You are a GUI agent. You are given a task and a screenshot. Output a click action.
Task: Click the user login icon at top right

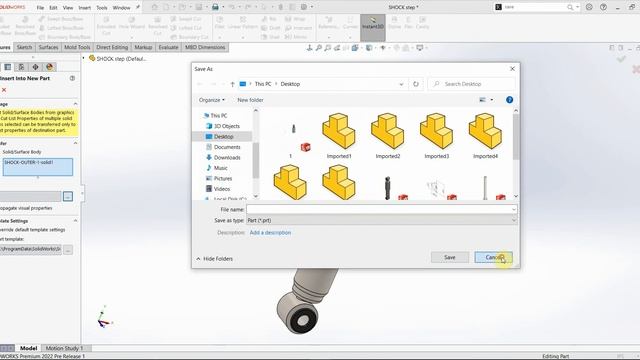click(x=589, y=7)
